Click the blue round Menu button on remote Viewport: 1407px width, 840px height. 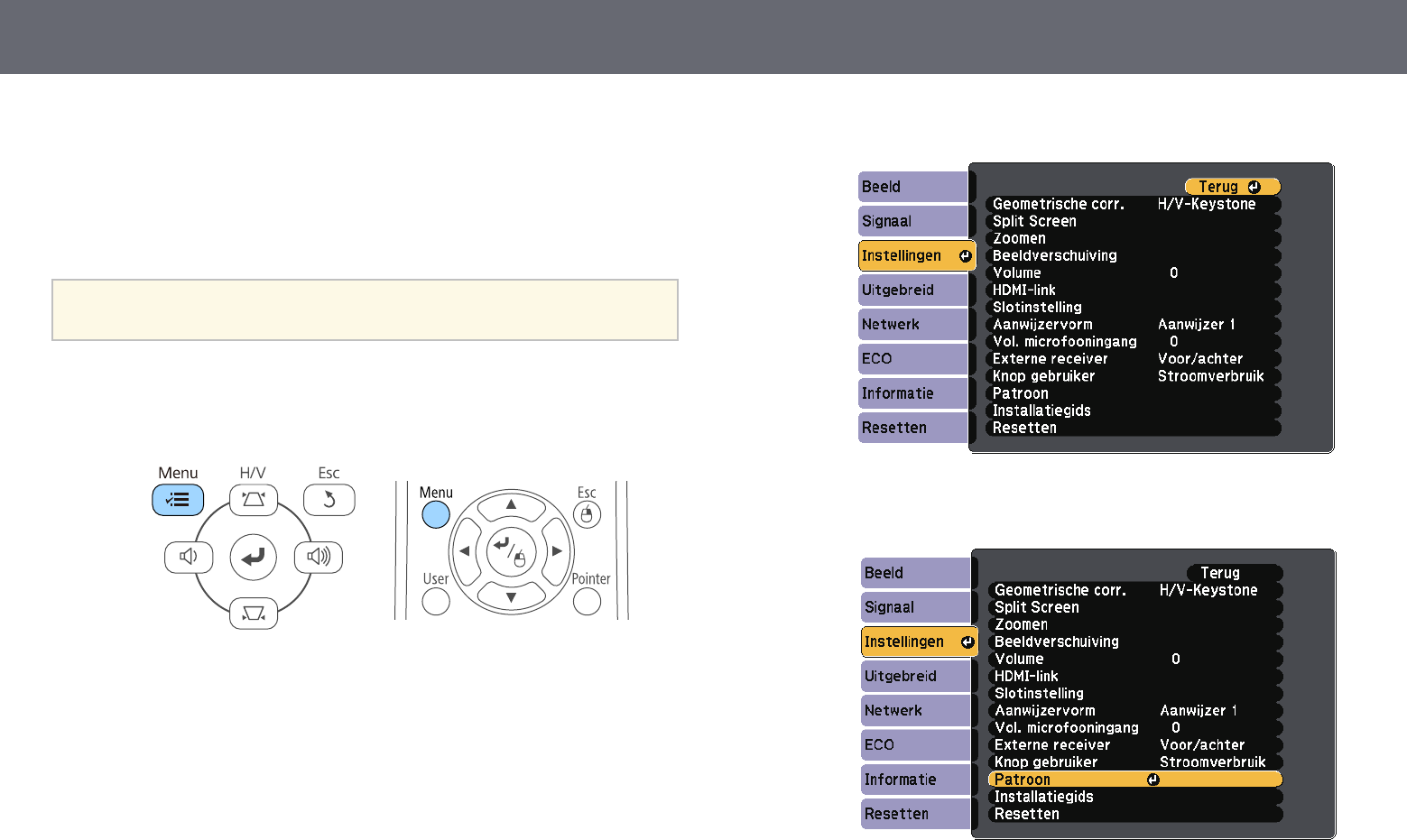436,514
